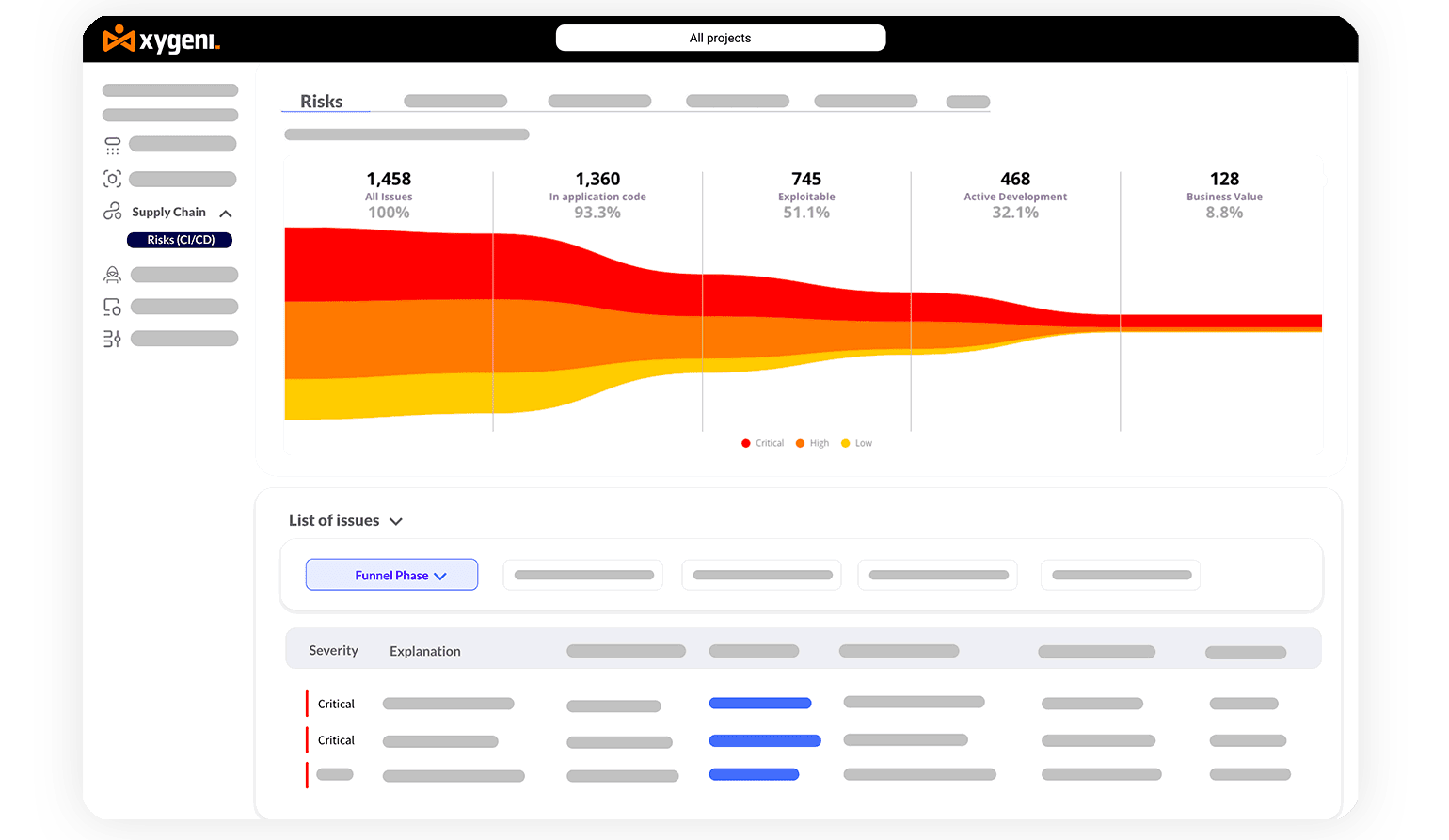
Task: Collapse the List of issues section
Action: click(x=396, y=521)
